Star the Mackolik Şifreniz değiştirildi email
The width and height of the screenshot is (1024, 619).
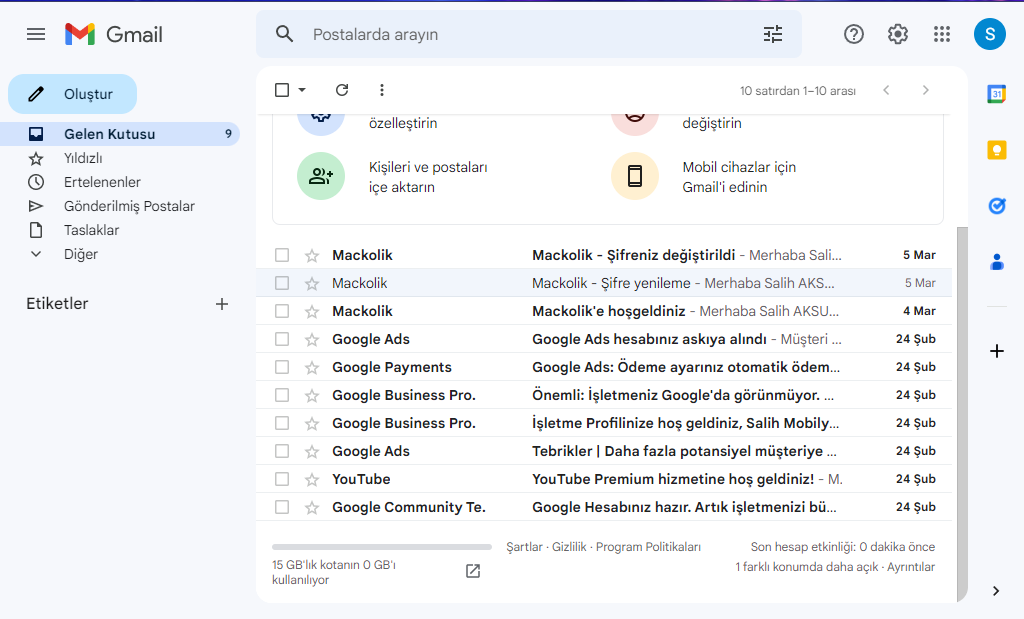tap(312, 255)
